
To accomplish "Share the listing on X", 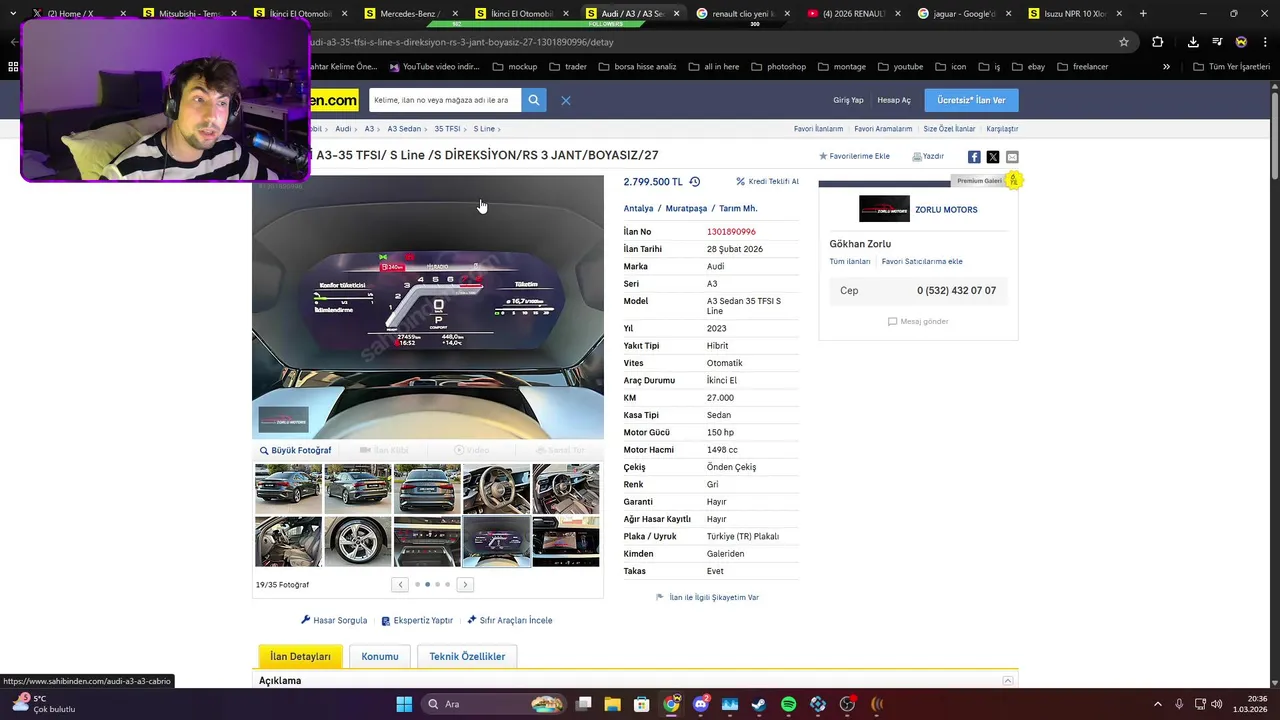I will 993,157.
